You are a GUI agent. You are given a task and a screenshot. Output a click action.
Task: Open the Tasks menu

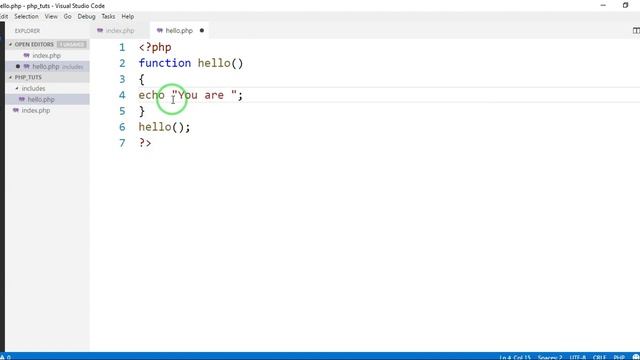click(108, 17)
